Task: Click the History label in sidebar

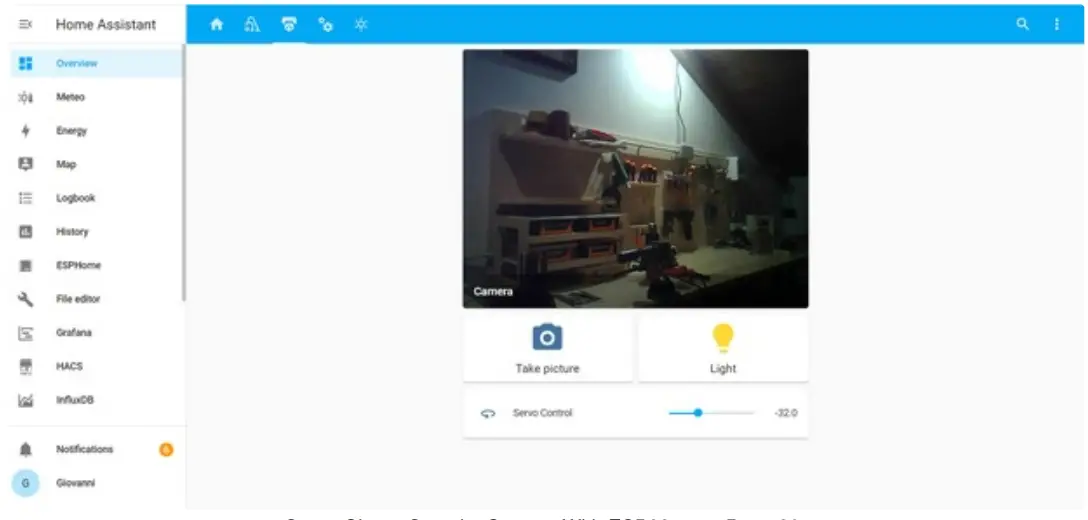Action: tap(72, 232)
